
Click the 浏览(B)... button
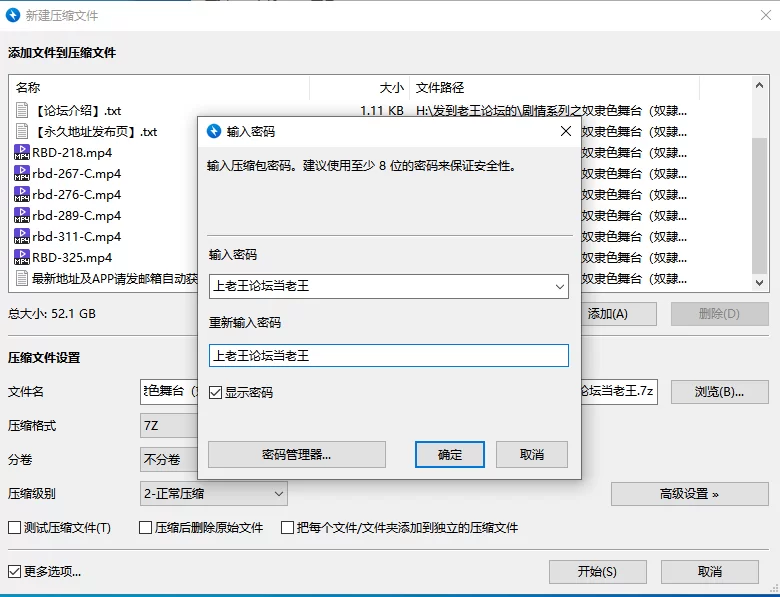tap(719, 392)
